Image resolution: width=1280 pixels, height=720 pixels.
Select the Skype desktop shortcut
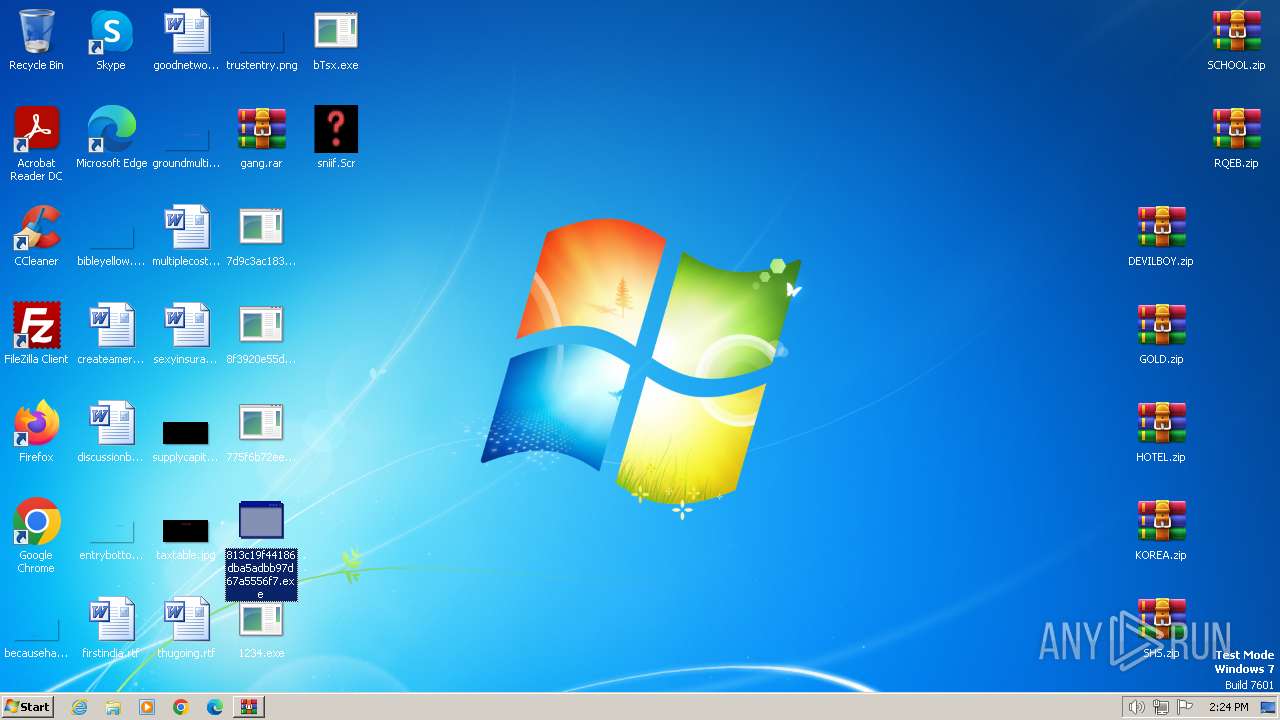tap(111, 32)
